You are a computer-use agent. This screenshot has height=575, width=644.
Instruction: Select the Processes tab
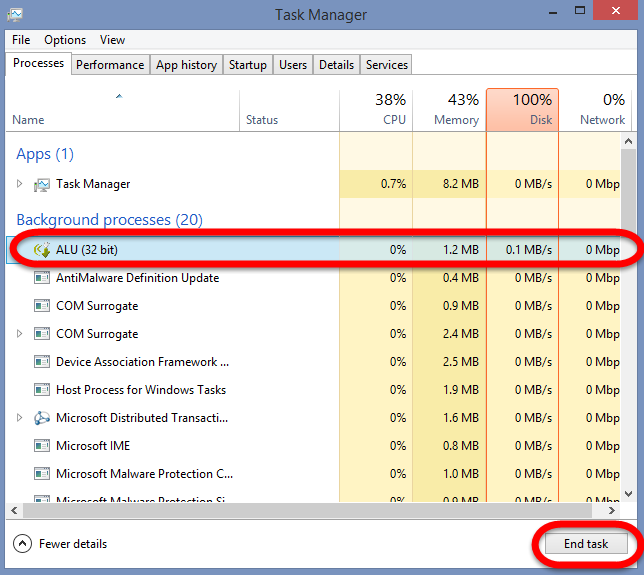pyautogui.click(x=39, y=63)
